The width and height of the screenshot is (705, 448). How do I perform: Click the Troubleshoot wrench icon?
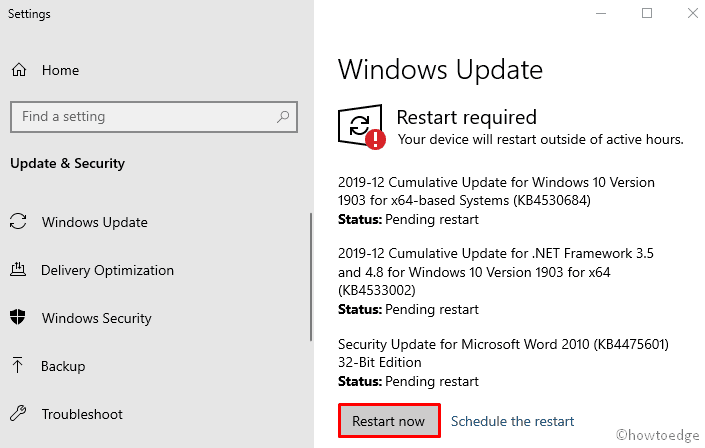coord(18,413)
